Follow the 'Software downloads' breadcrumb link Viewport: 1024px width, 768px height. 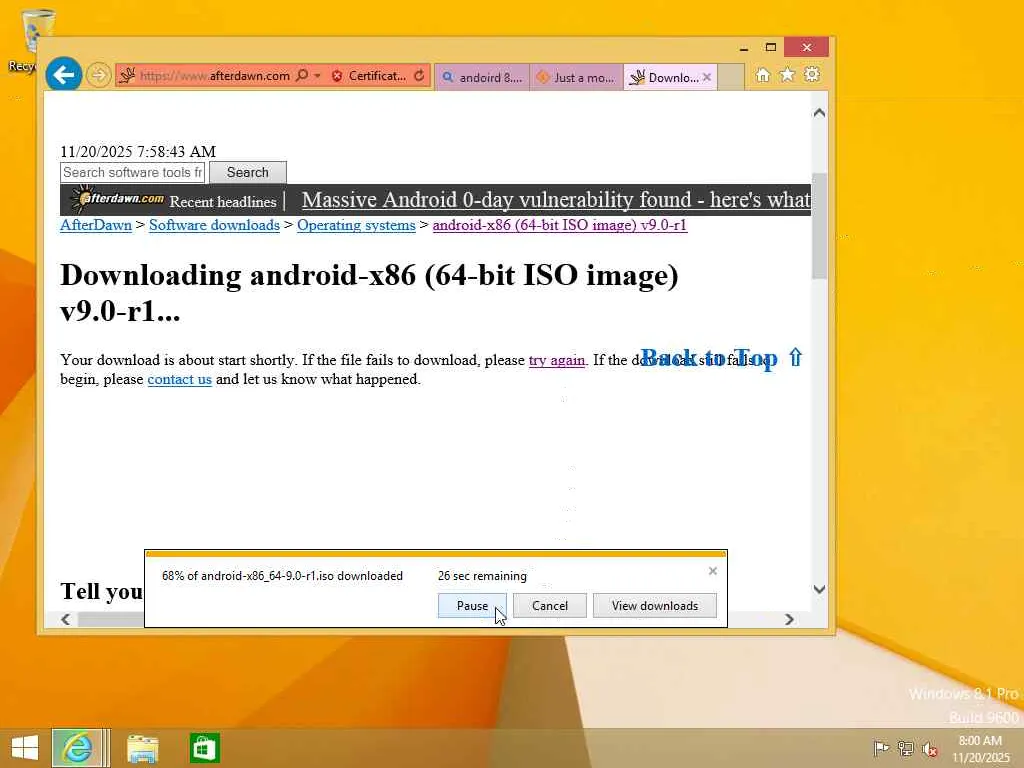214,225
